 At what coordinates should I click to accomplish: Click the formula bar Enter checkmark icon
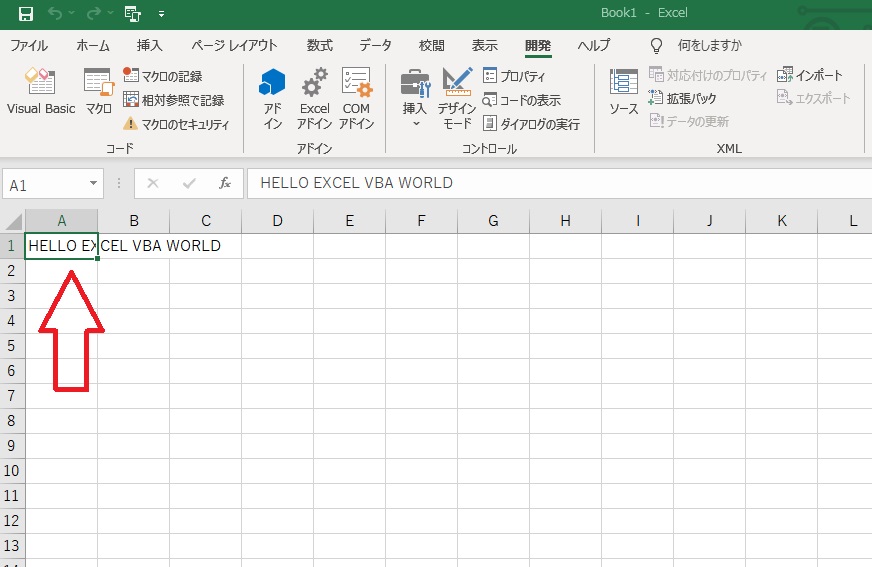(x=189, y=183)
